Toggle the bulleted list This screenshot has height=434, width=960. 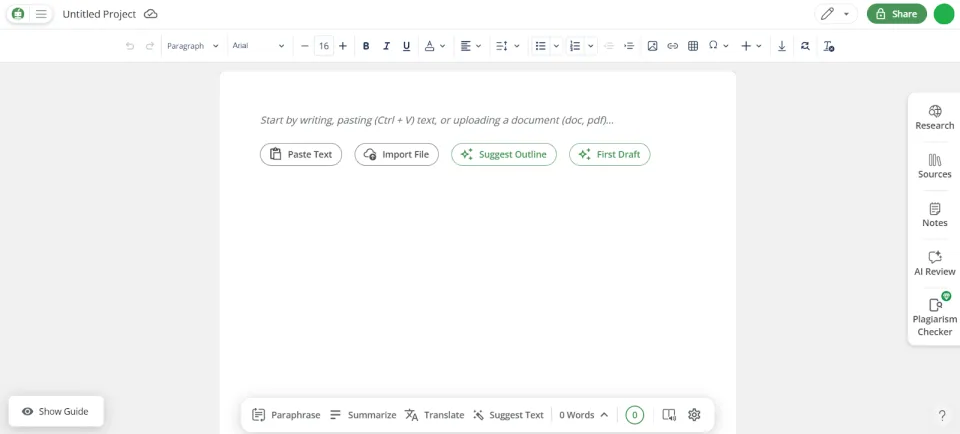point(541,46)
